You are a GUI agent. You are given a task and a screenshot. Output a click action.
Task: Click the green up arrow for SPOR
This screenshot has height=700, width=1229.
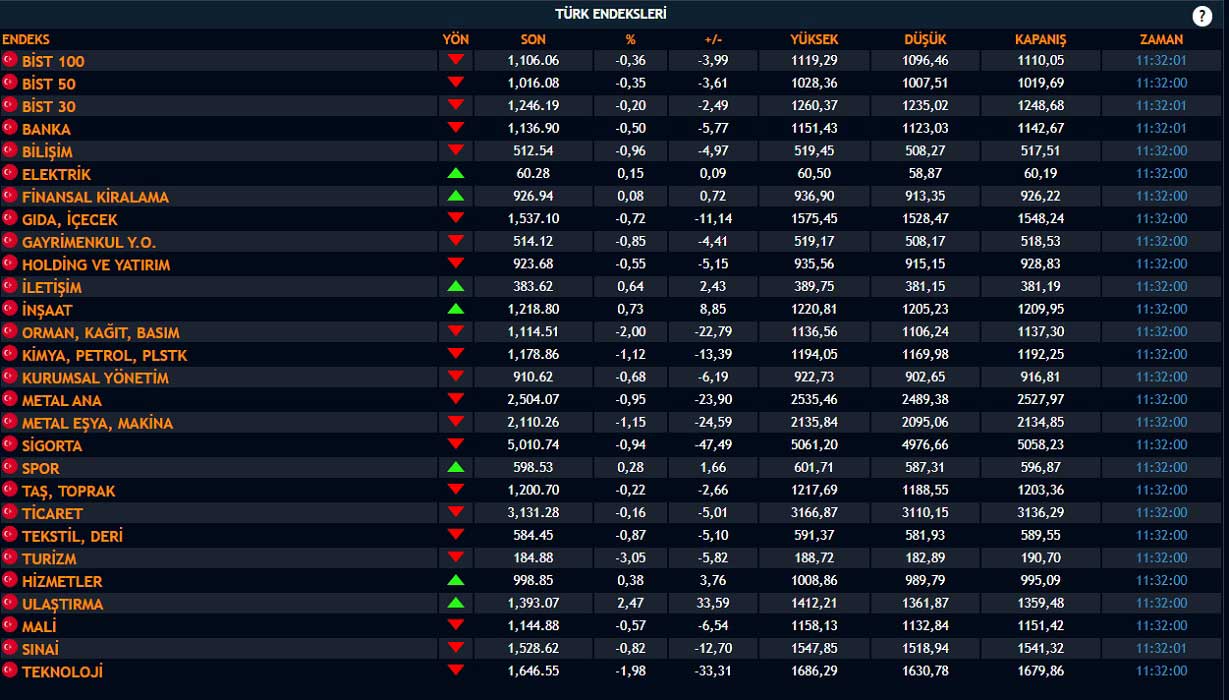(456, 467)
